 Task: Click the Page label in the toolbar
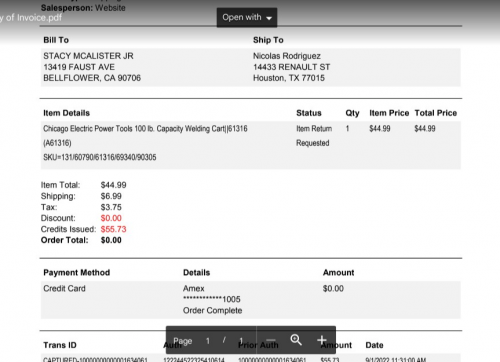[183, 341]
